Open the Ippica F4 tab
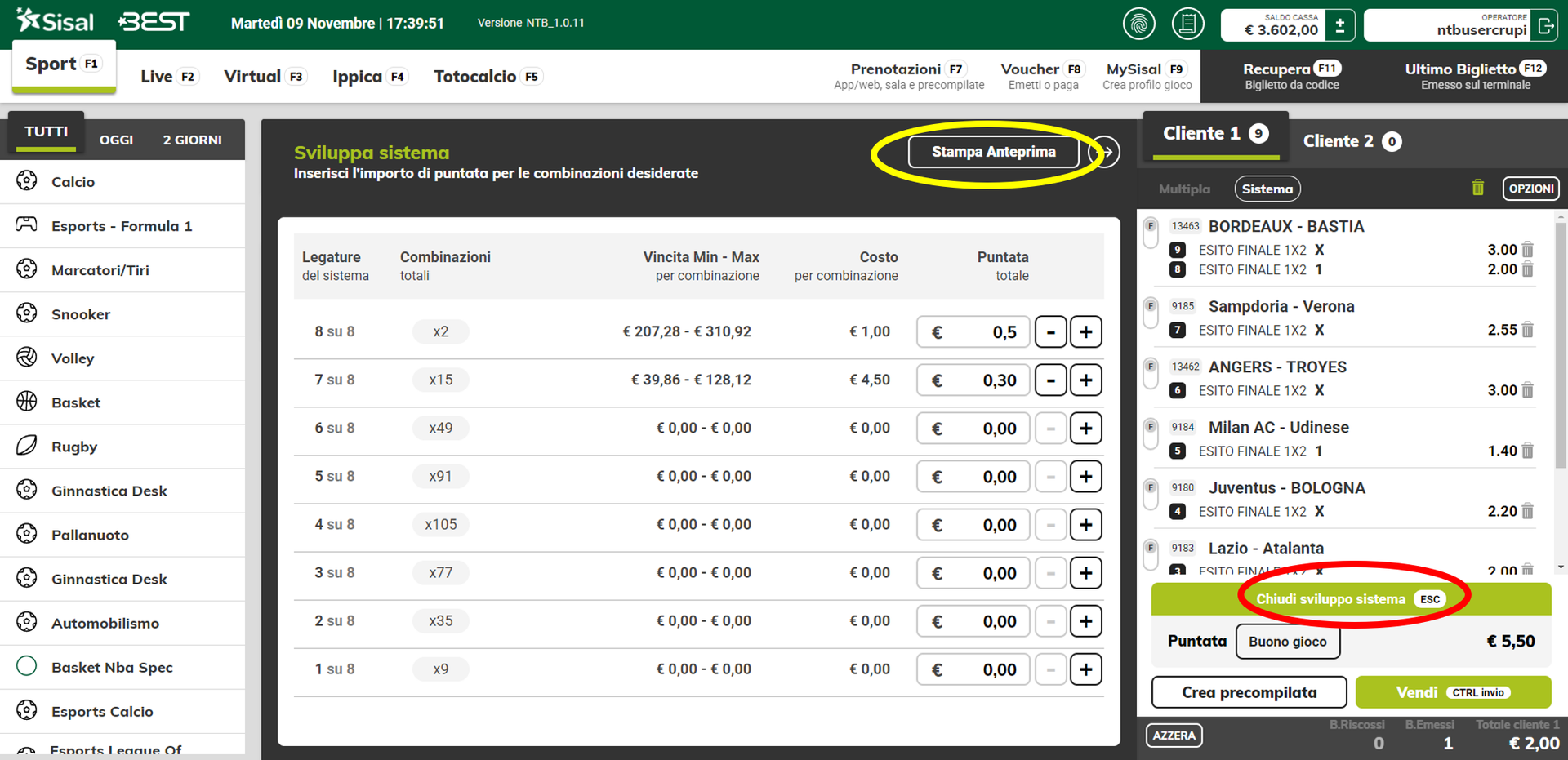The height and width of the screenshot is (760, 1568). (x=369, y=76)
